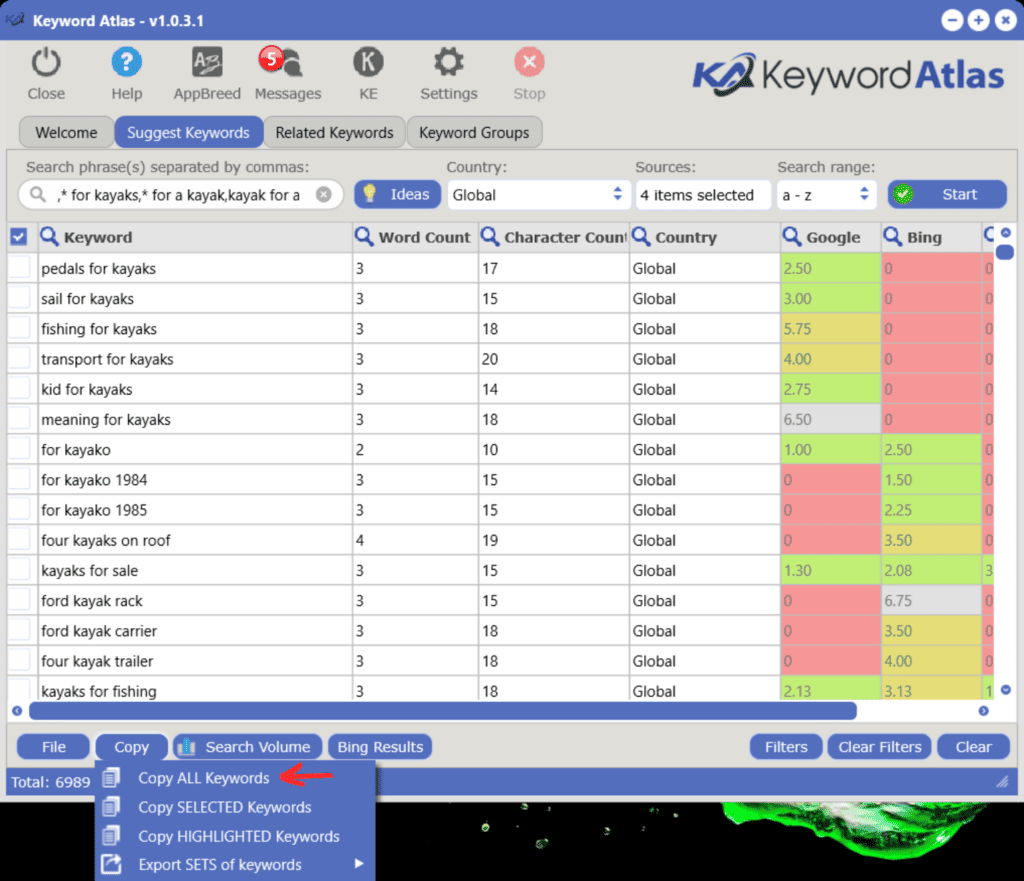The width and height of the screenshot is (1024, 881).
Task: Select the checkbox for 'fishing for kayaks'
Action: click(21, 329)
